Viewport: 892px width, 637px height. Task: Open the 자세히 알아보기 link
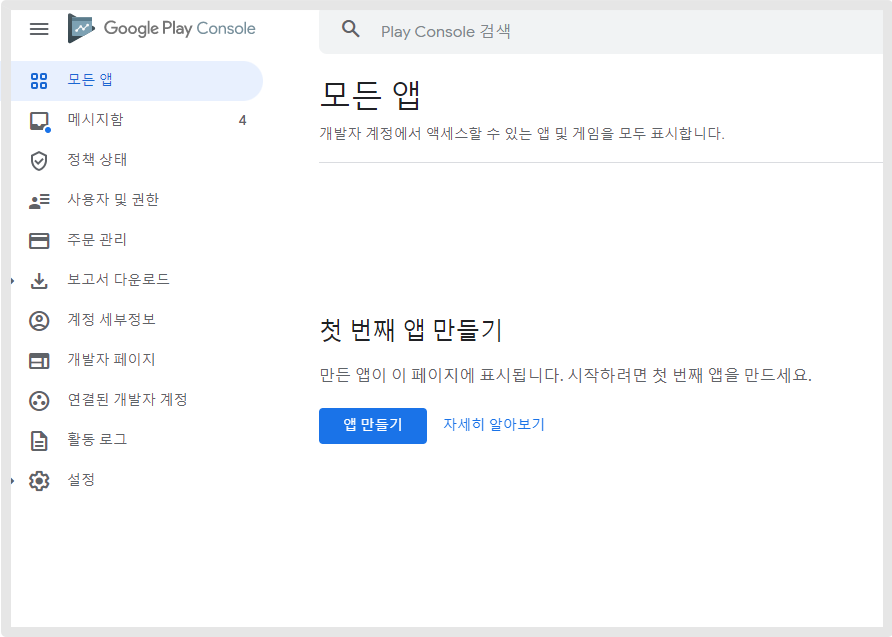point(494,425)
